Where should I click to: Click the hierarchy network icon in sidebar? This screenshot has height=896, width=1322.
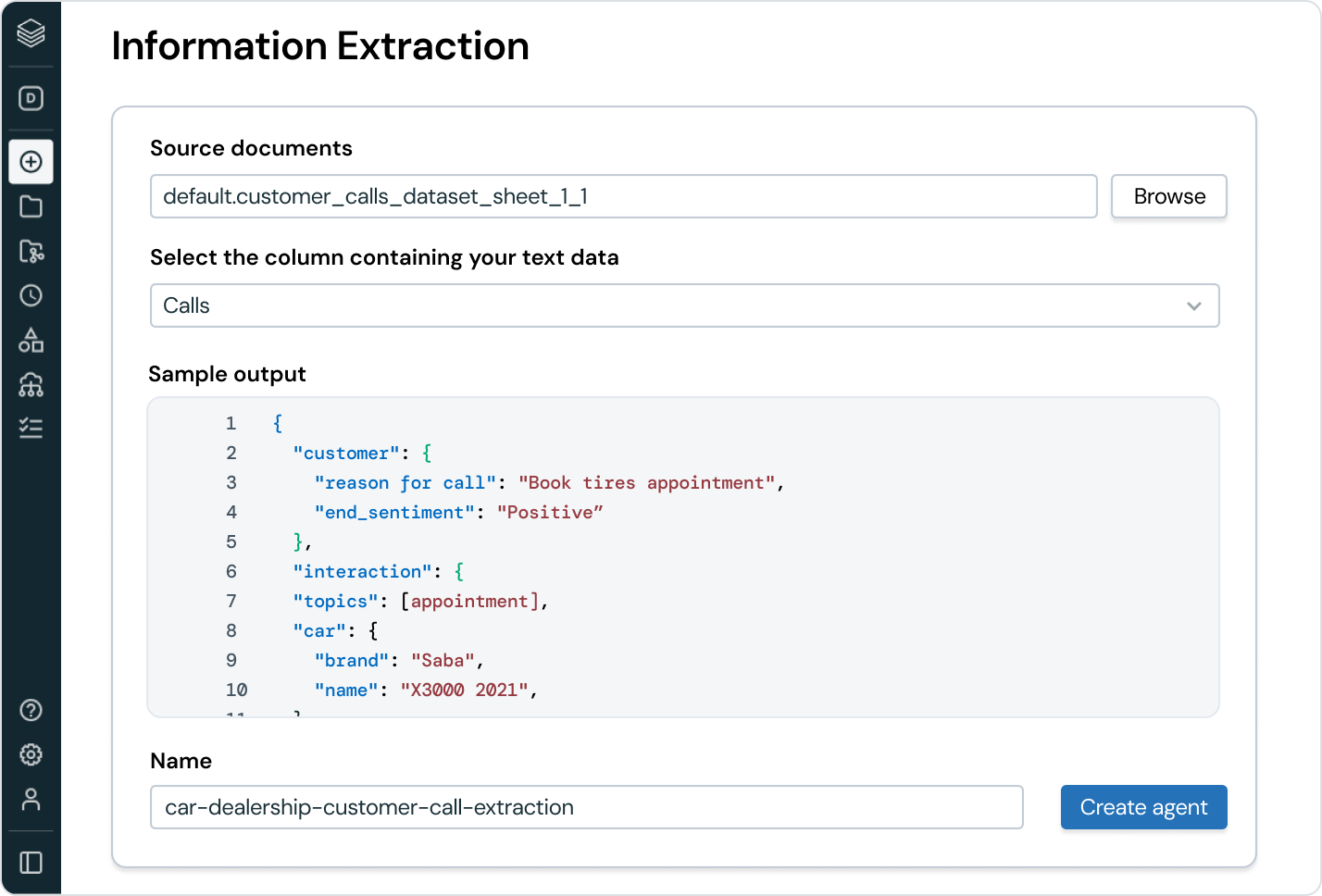click(31, 384)
